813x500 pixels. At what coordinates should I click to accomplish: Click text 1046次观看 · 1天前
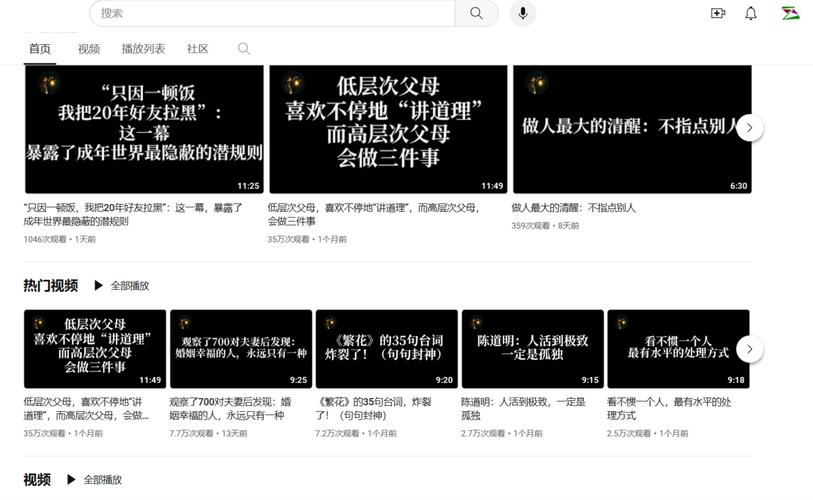tap(60, 239)
